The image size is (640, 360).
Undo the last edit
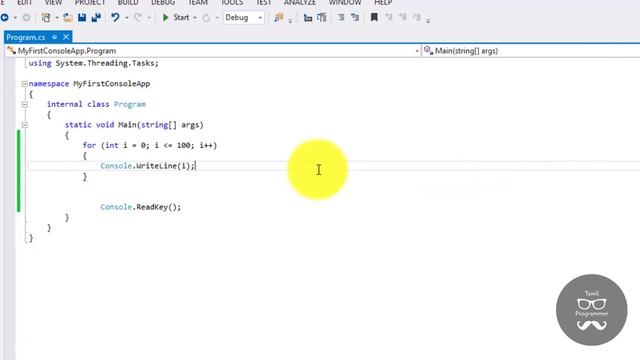pyautogui.click(x=116, y=18)
